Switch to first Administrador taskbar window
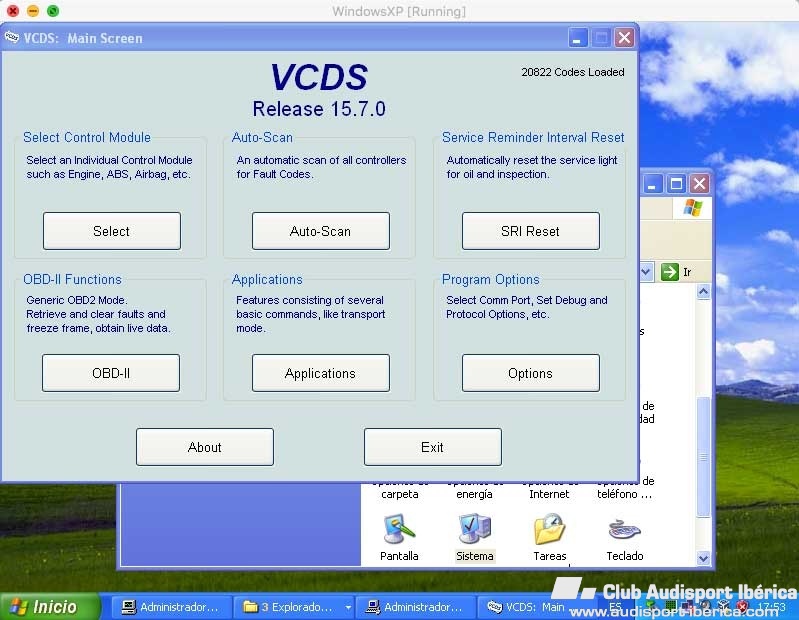Viewport: 799px width, 620px height. [171, 607]
